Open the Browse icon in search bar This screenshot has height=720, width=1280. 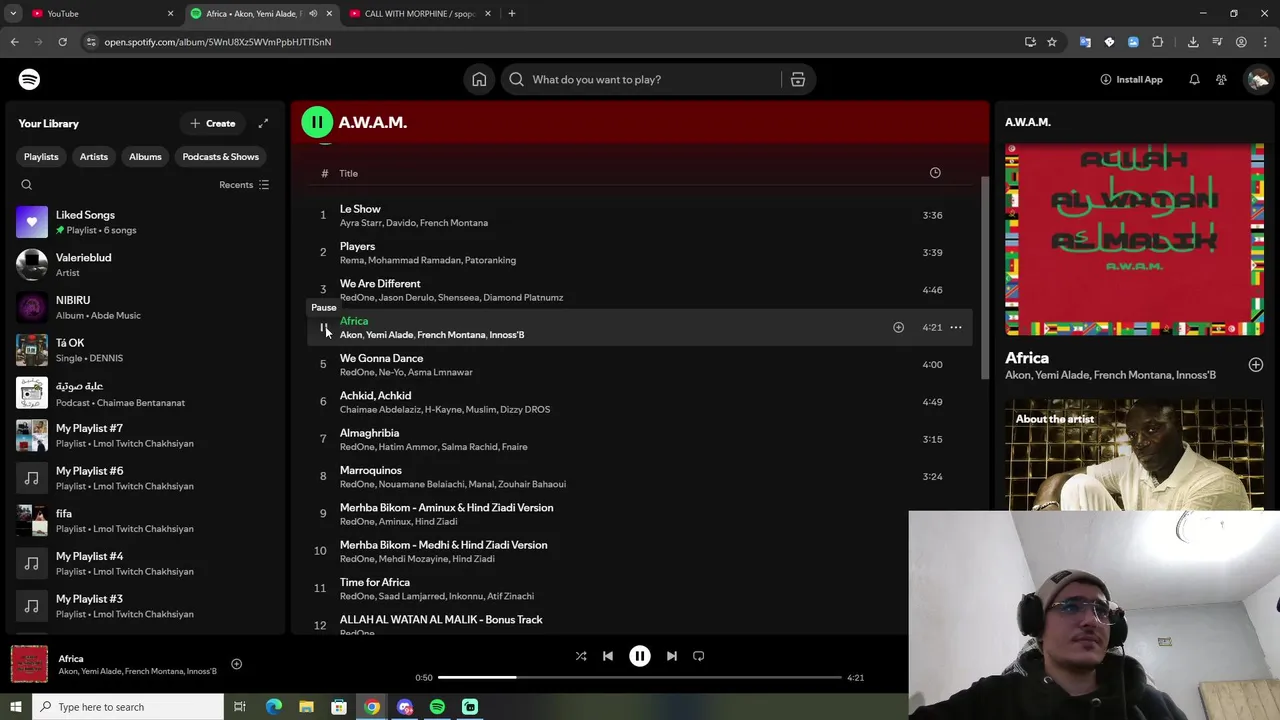click(797, 79)
